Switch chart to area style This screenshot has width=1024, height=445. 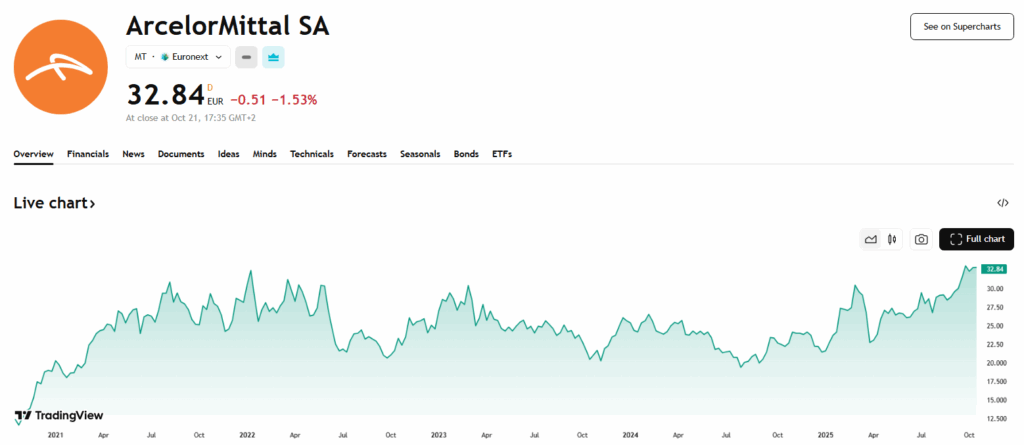click(871, 239)
